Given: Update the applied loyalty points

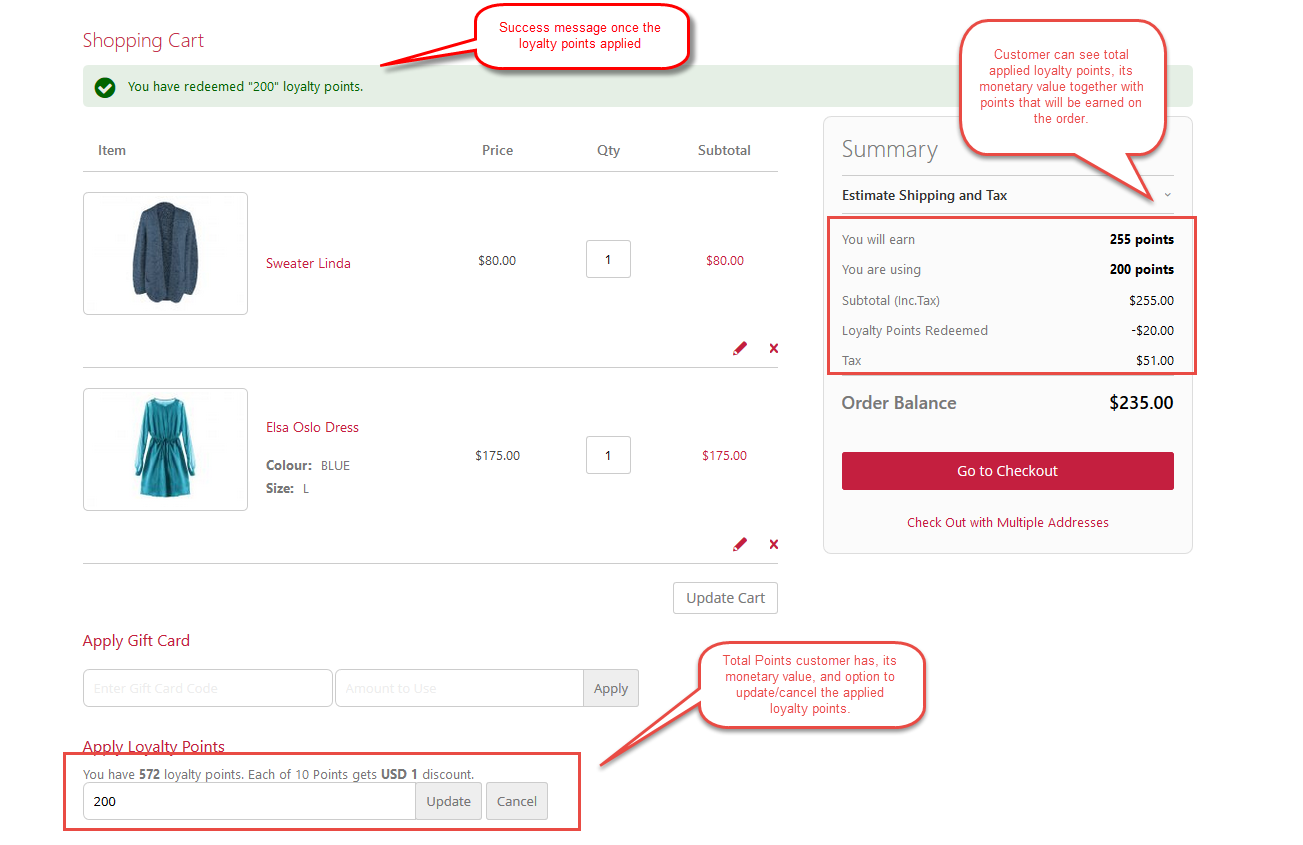Looking at the screenshot, I should 448,801.
